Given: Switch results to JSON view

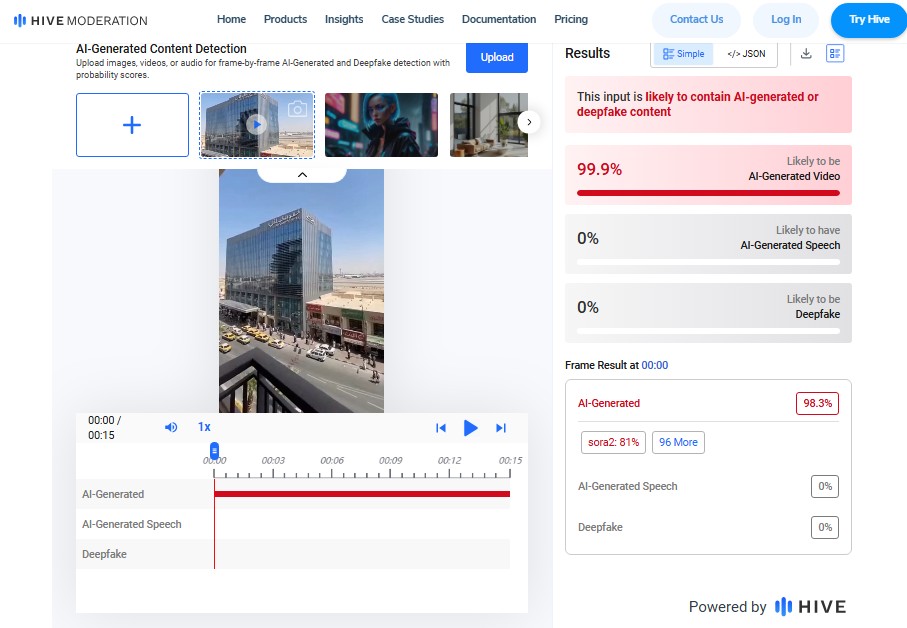Looking at the screenshot, I should [746, 54].
